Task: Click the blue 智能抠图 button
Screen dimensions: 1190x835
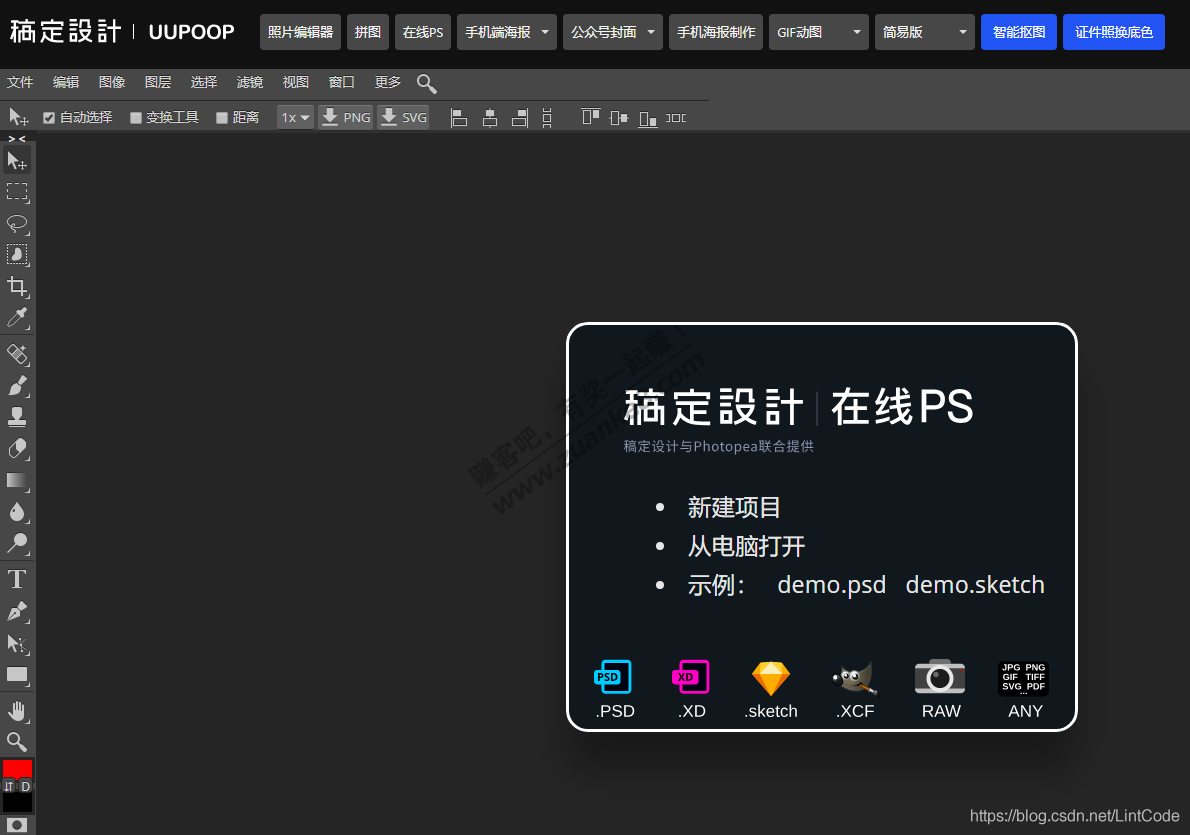Action: tap(1018, 32)
